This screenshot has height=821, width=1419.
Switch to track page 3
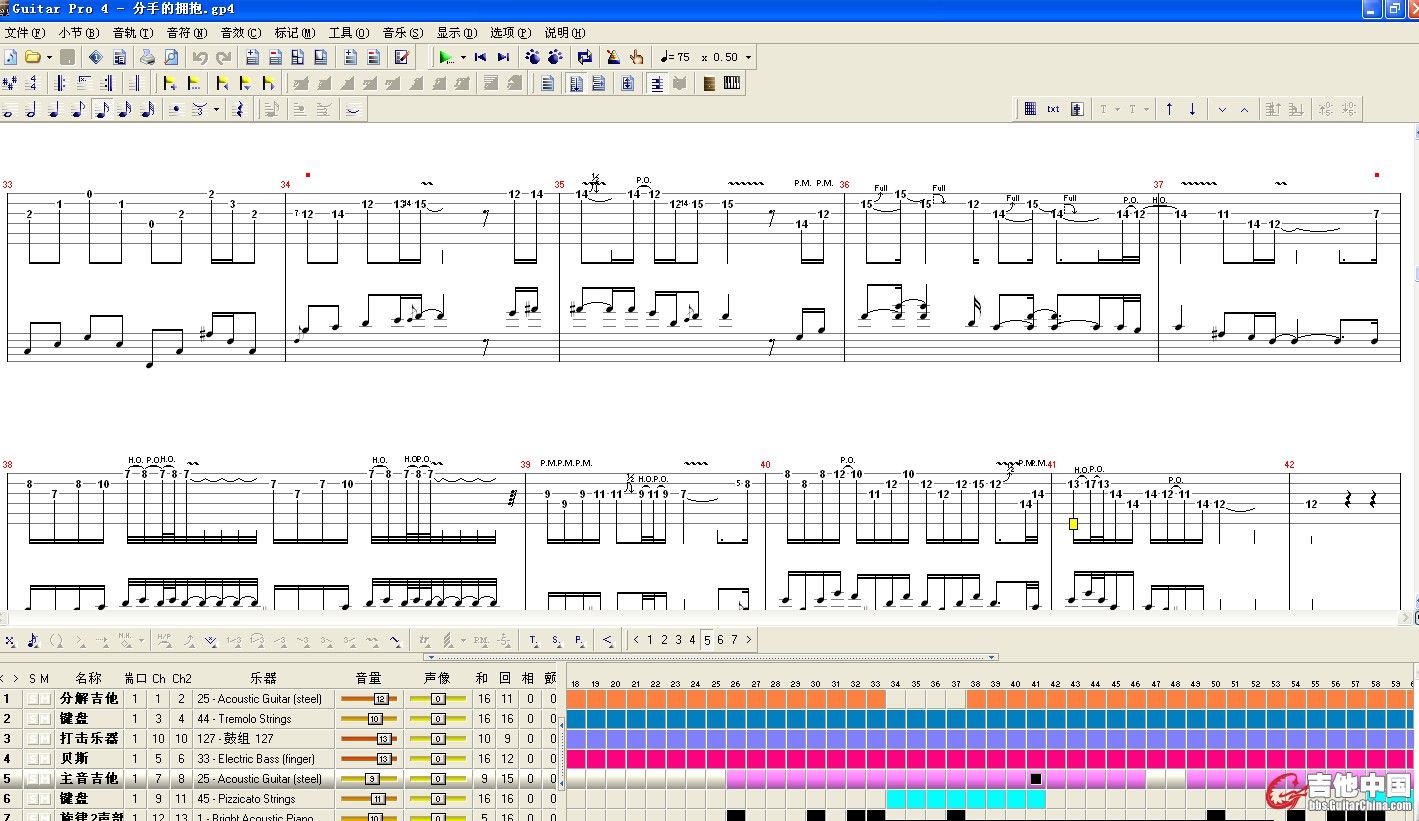point(678,640)
